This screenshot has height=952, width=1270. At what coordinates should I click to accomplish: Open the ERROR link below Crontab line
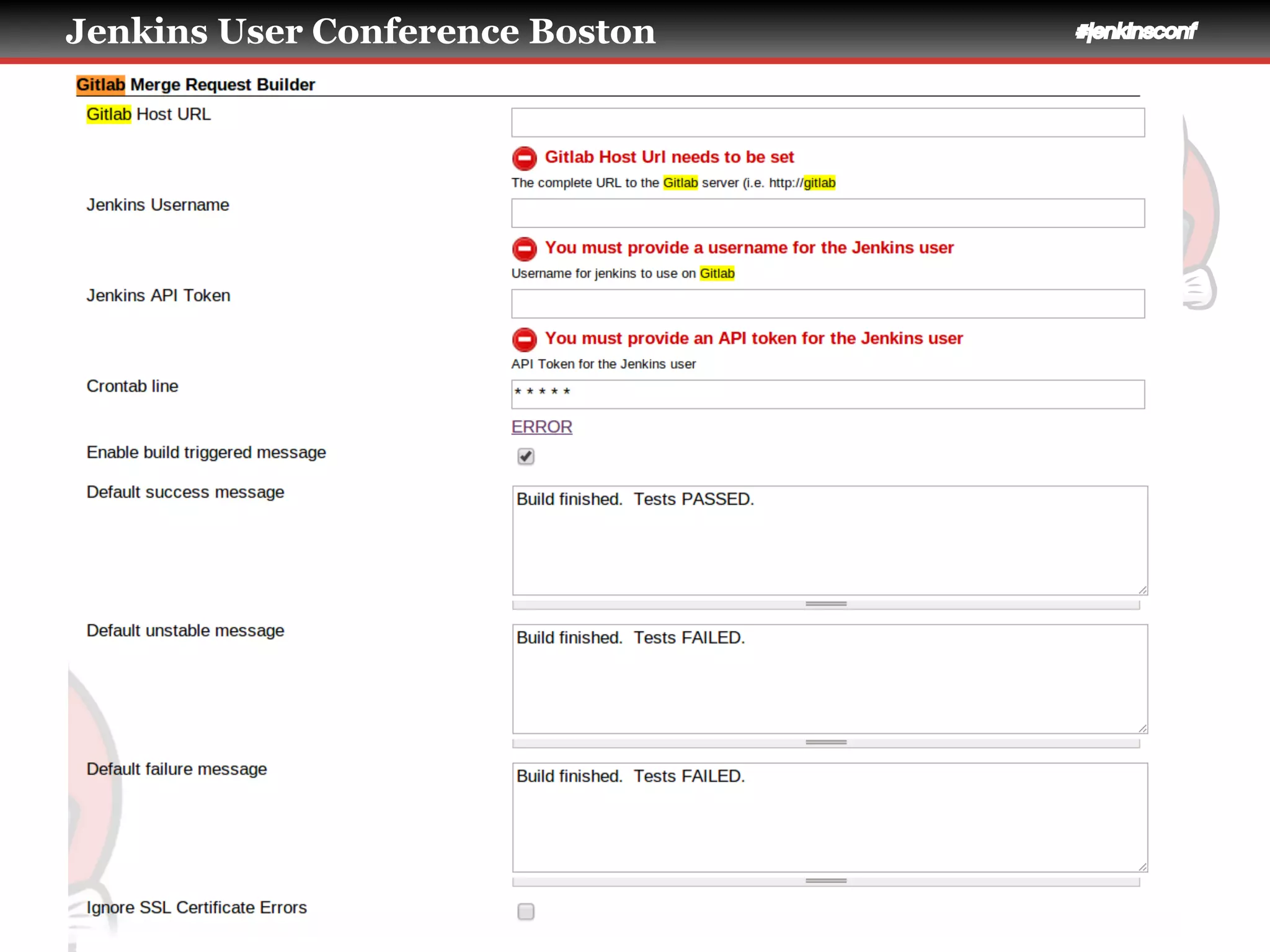(x=542, y=427)
